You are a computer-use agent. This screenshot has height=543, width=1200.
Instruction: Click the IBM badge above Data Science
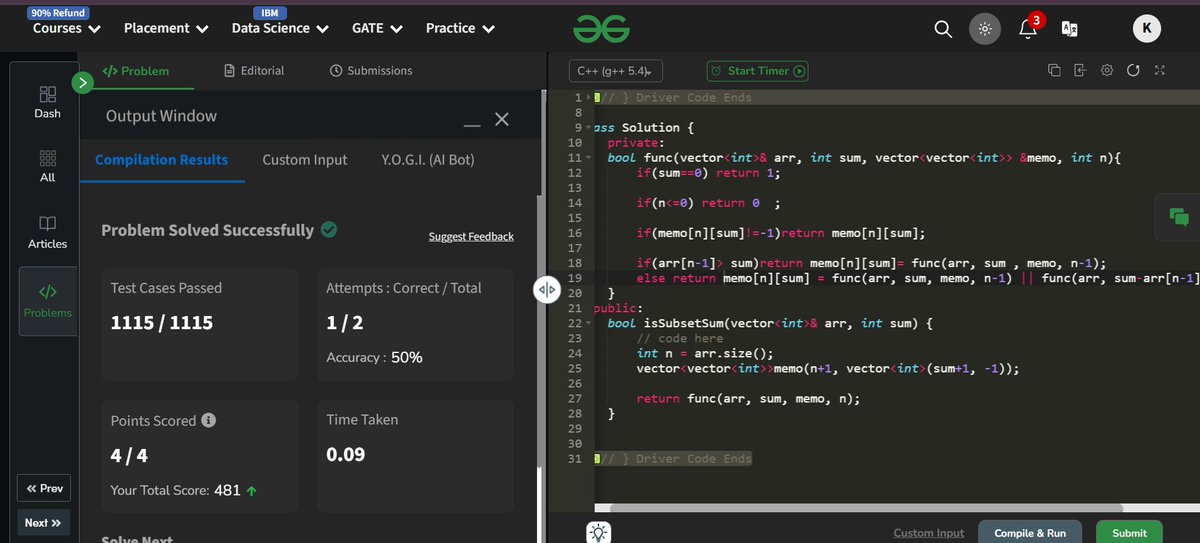pyautogui.click(x=269, y=13)
